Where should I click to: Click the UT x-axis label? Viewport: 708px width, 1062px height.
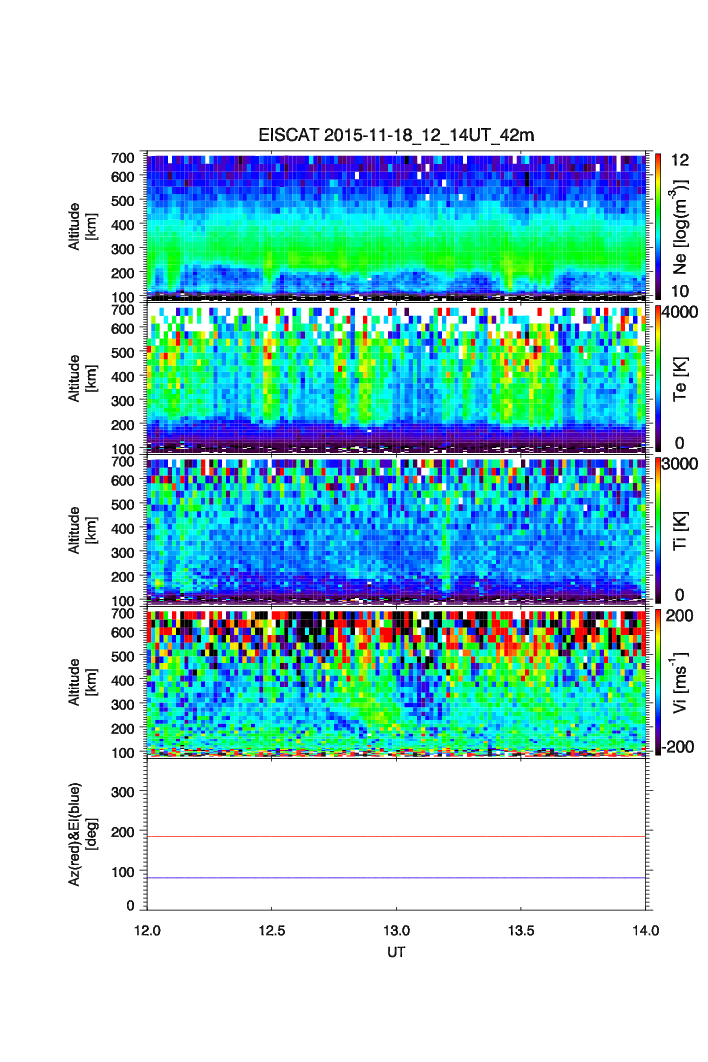pos(397,953)
